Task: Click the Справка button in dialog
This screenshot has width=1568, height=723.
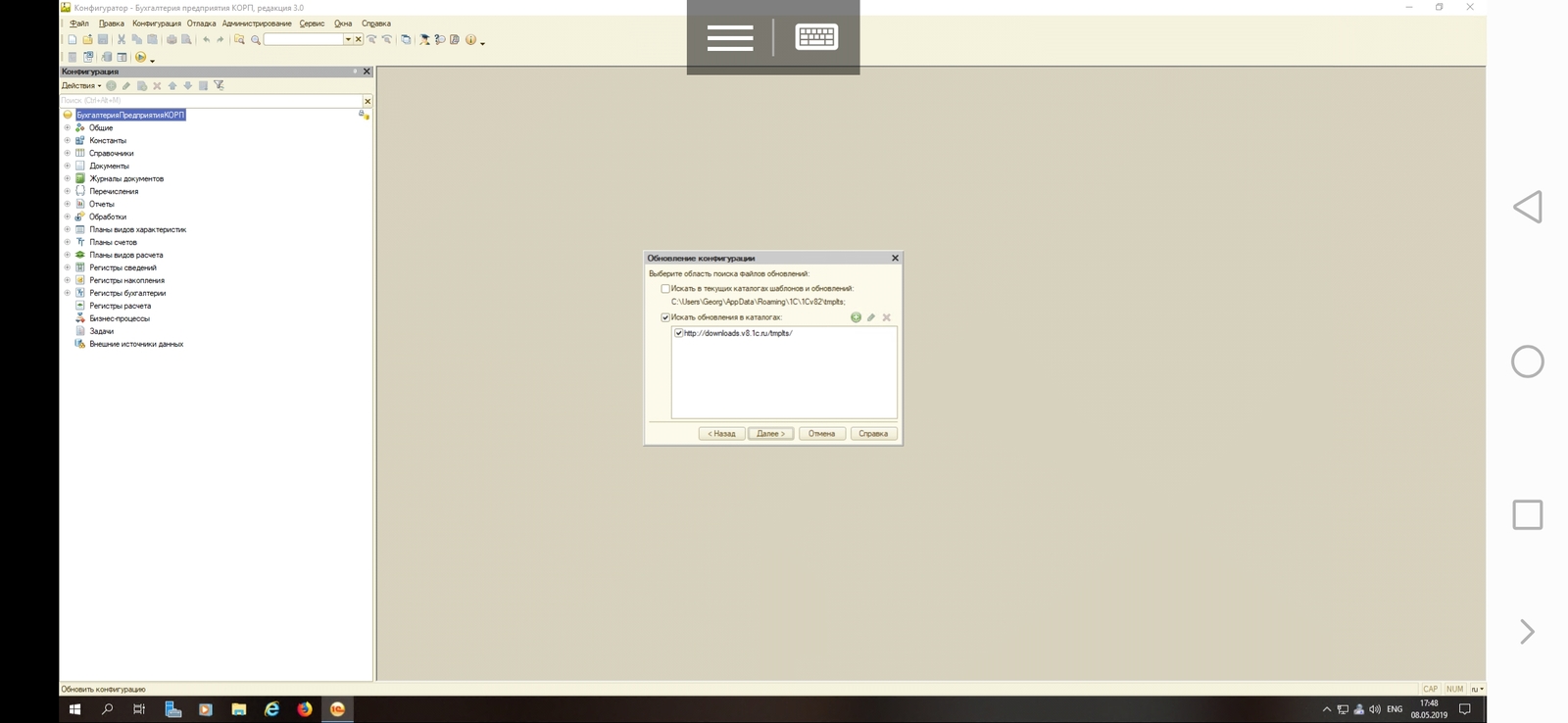Action: [873, 434]
